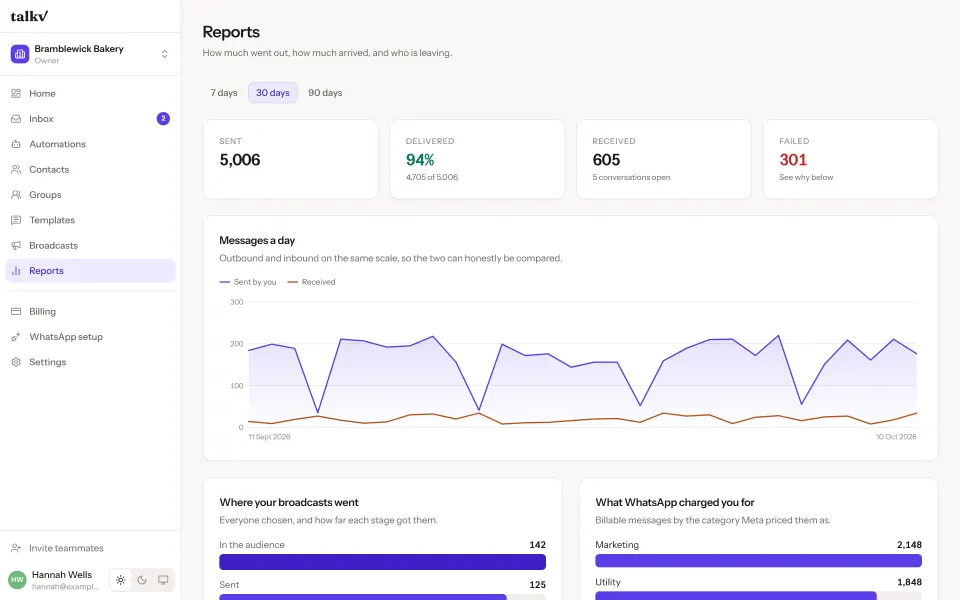Open WhatsApp setup
This screenshot has width=960, height=600.
(90, 337)
